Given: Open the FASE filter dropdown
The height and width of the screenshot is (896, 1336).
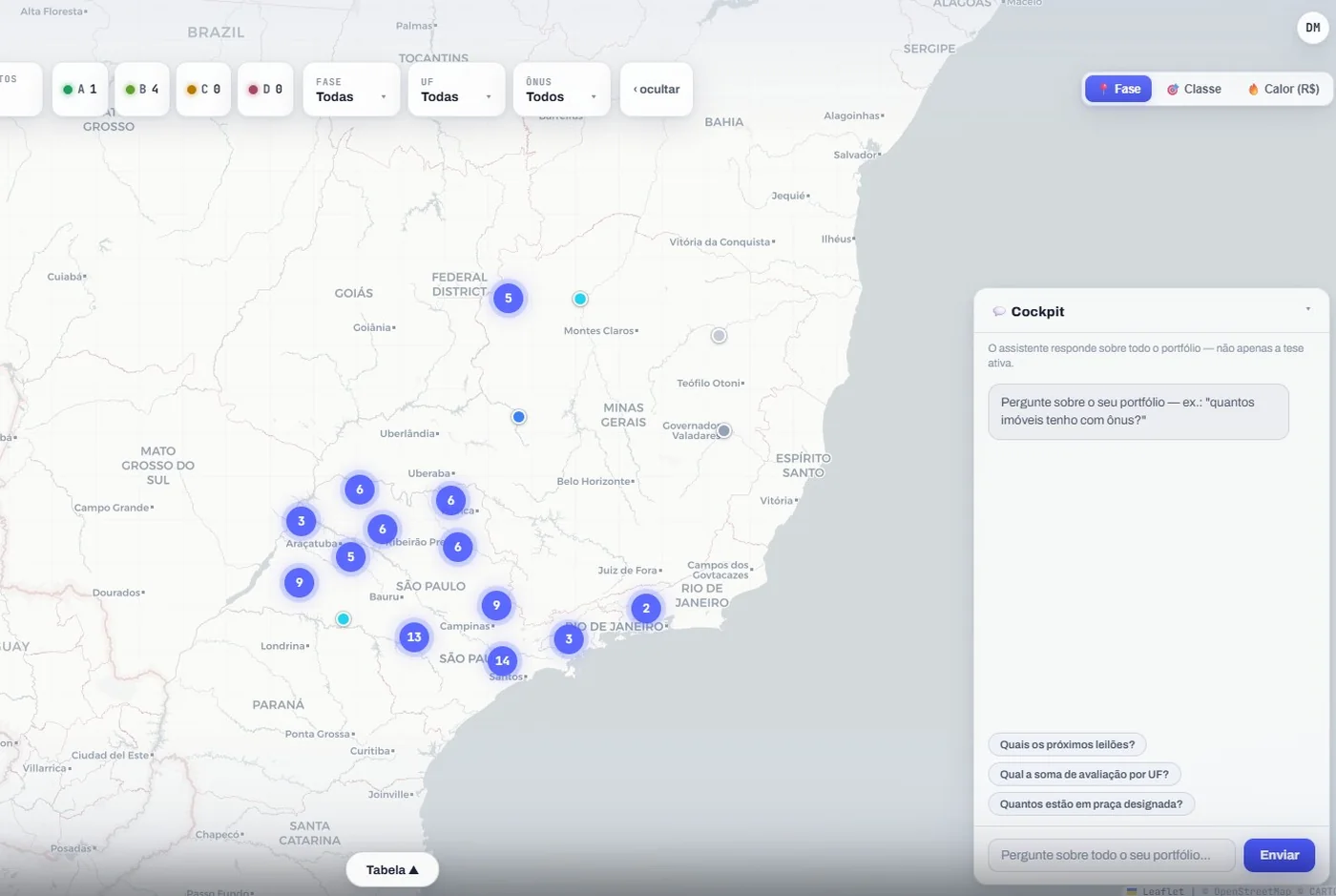Looking at the screenshot, I should point(351,90).
